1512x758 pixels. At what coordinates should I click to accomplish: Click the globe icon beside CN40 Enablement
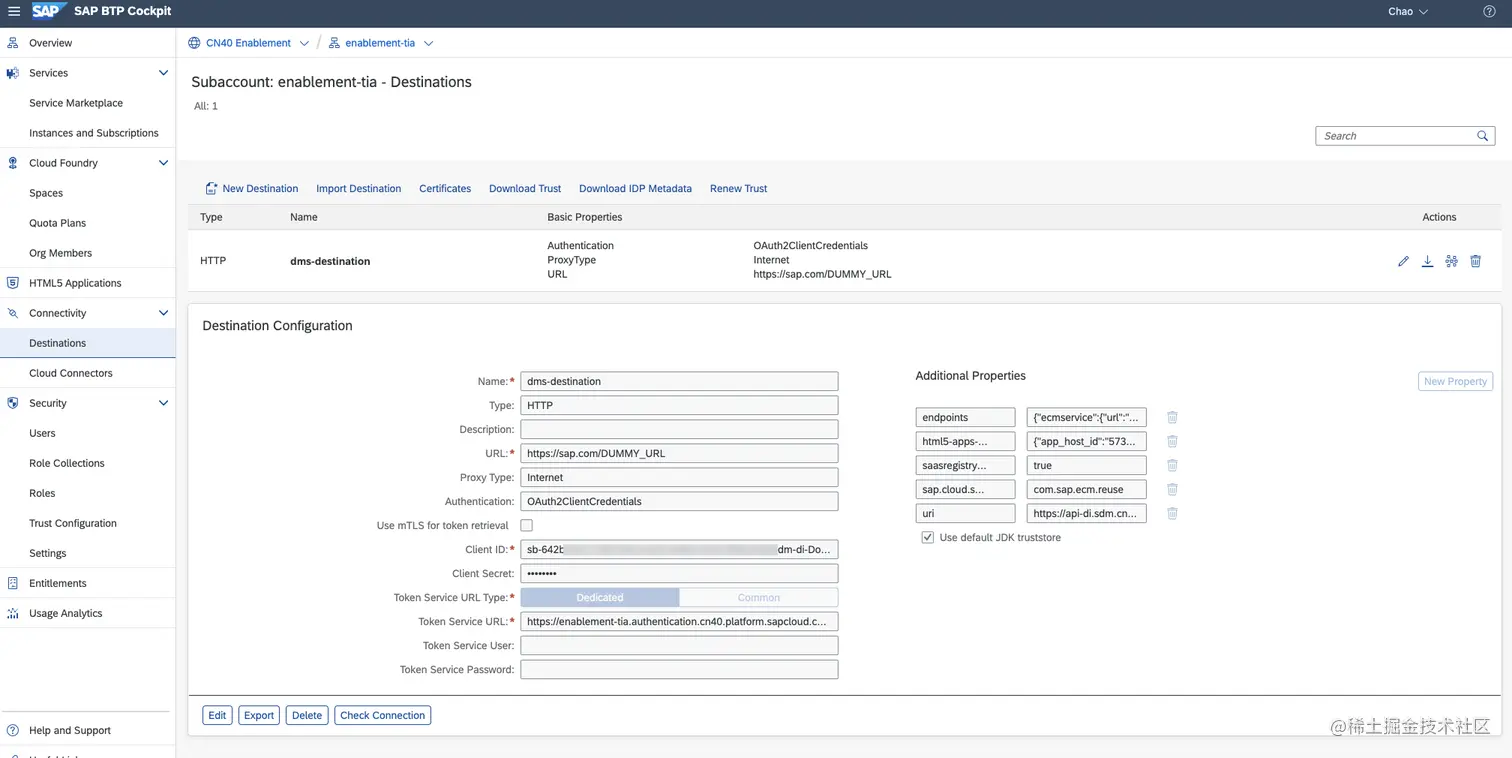click(x=194, y=43)
